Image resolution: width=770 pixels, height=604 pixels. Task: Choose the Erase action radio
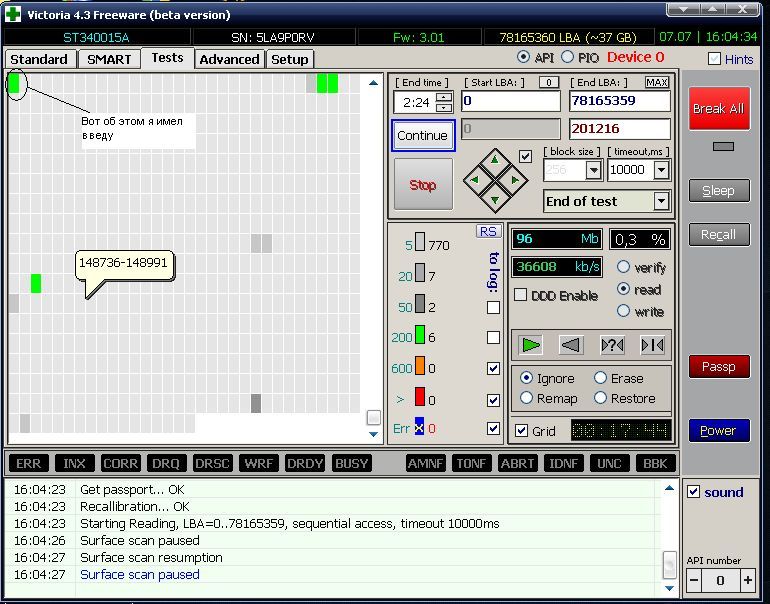(x=600, y=378)
